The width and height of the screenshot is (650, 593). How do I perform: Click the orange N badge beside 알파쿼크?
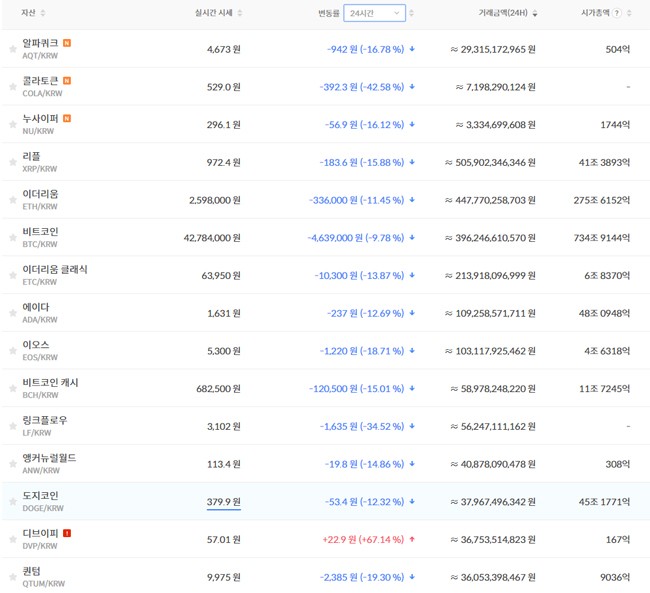(67, 43)
